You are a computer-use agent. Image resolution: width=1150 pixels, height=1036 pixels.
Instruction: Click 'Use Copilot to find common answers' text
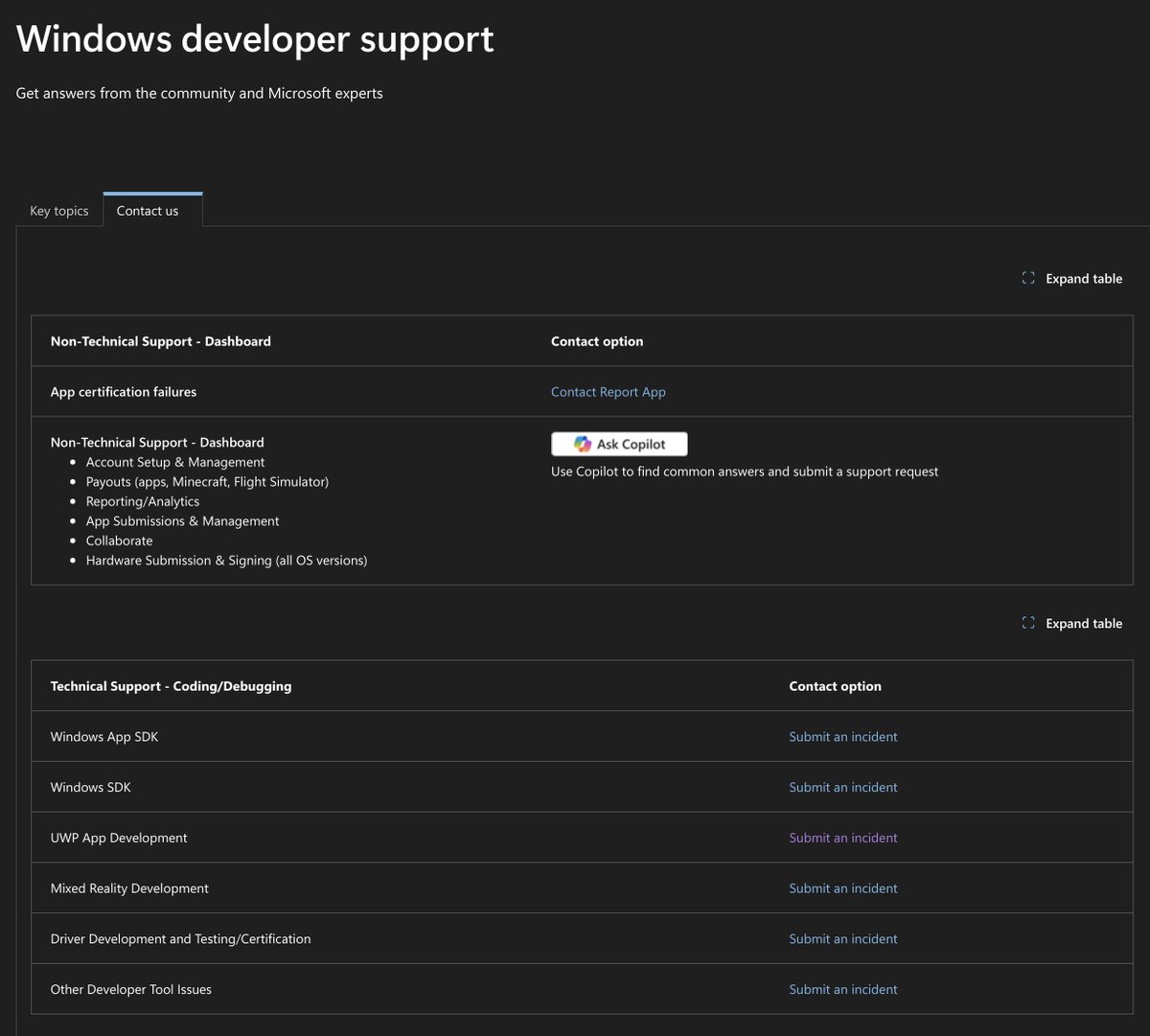[745, 472]
